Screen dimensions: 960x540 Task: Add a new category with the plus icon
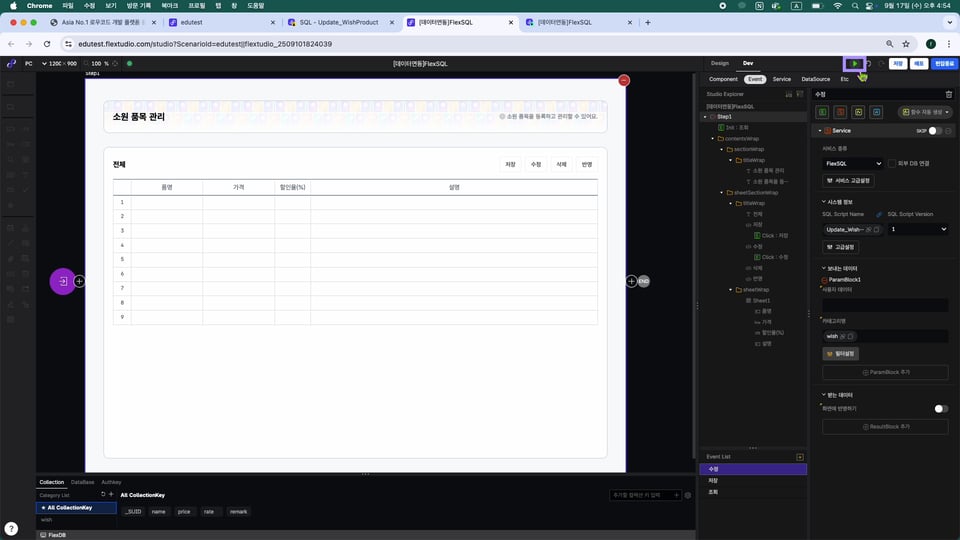click(111, 494)
